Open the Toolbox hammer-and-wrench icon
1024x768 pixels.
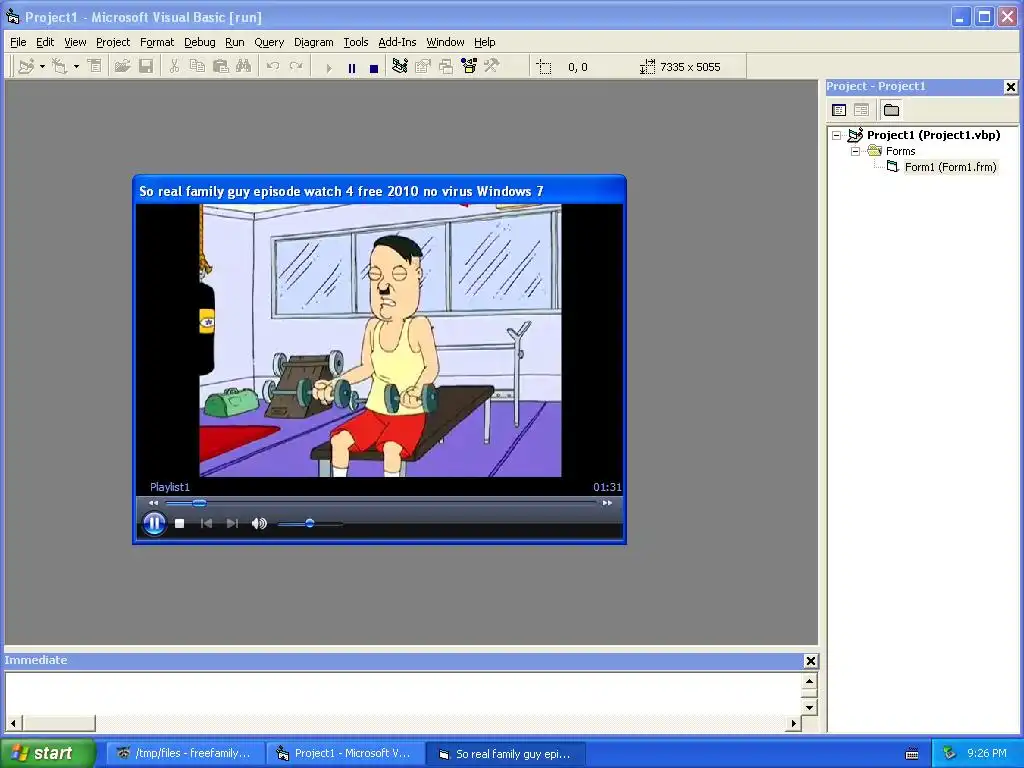(491, 67)
